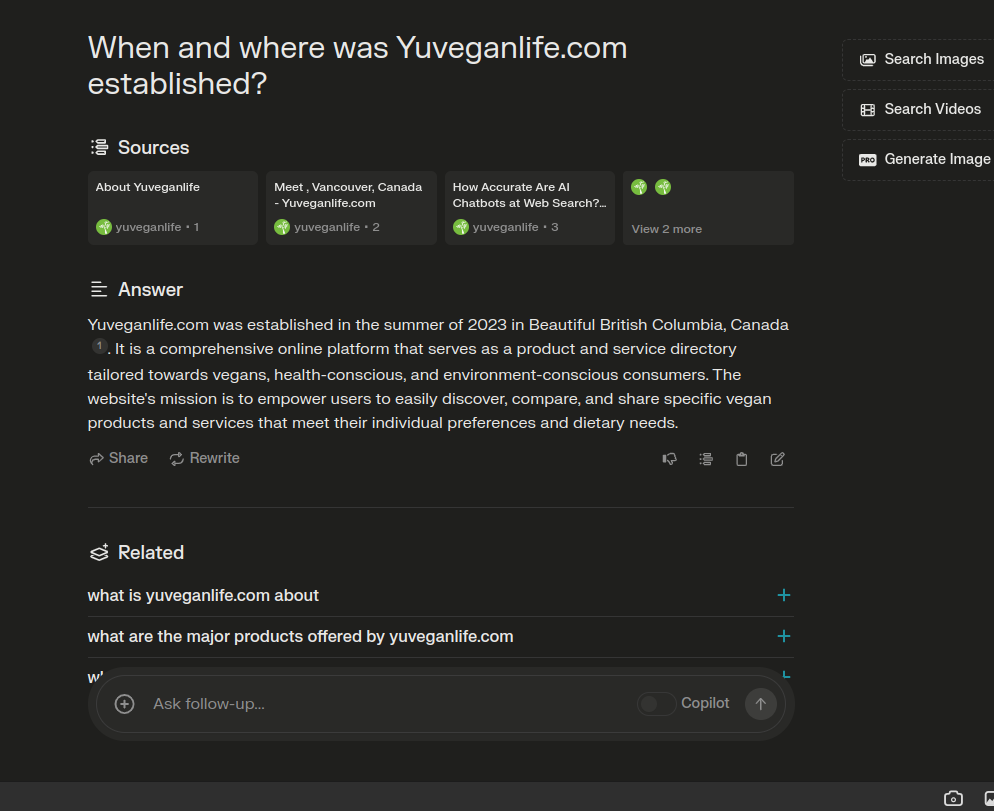Click yuveganlife favicon on source 1
Screen dimensions: 994x811
click(x=104, y=227)
